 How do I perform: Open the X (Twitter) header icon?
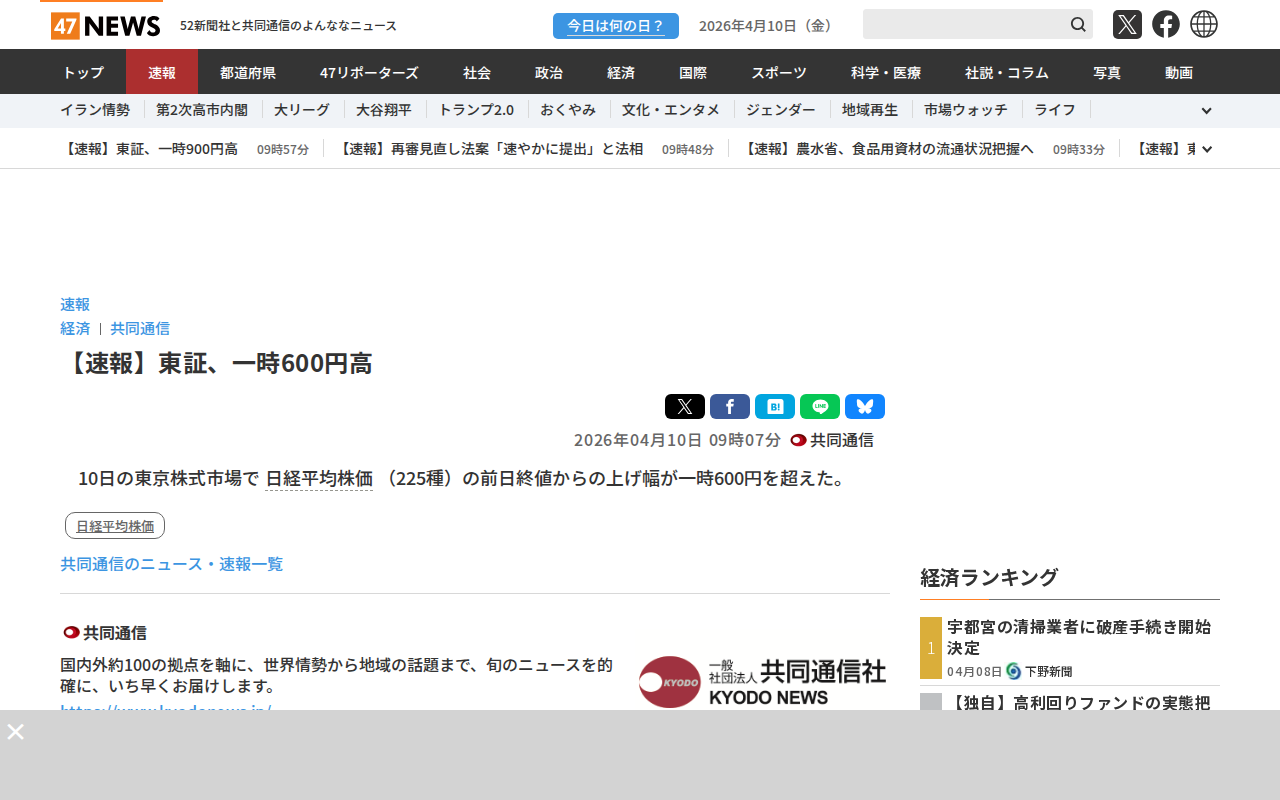1127,25
